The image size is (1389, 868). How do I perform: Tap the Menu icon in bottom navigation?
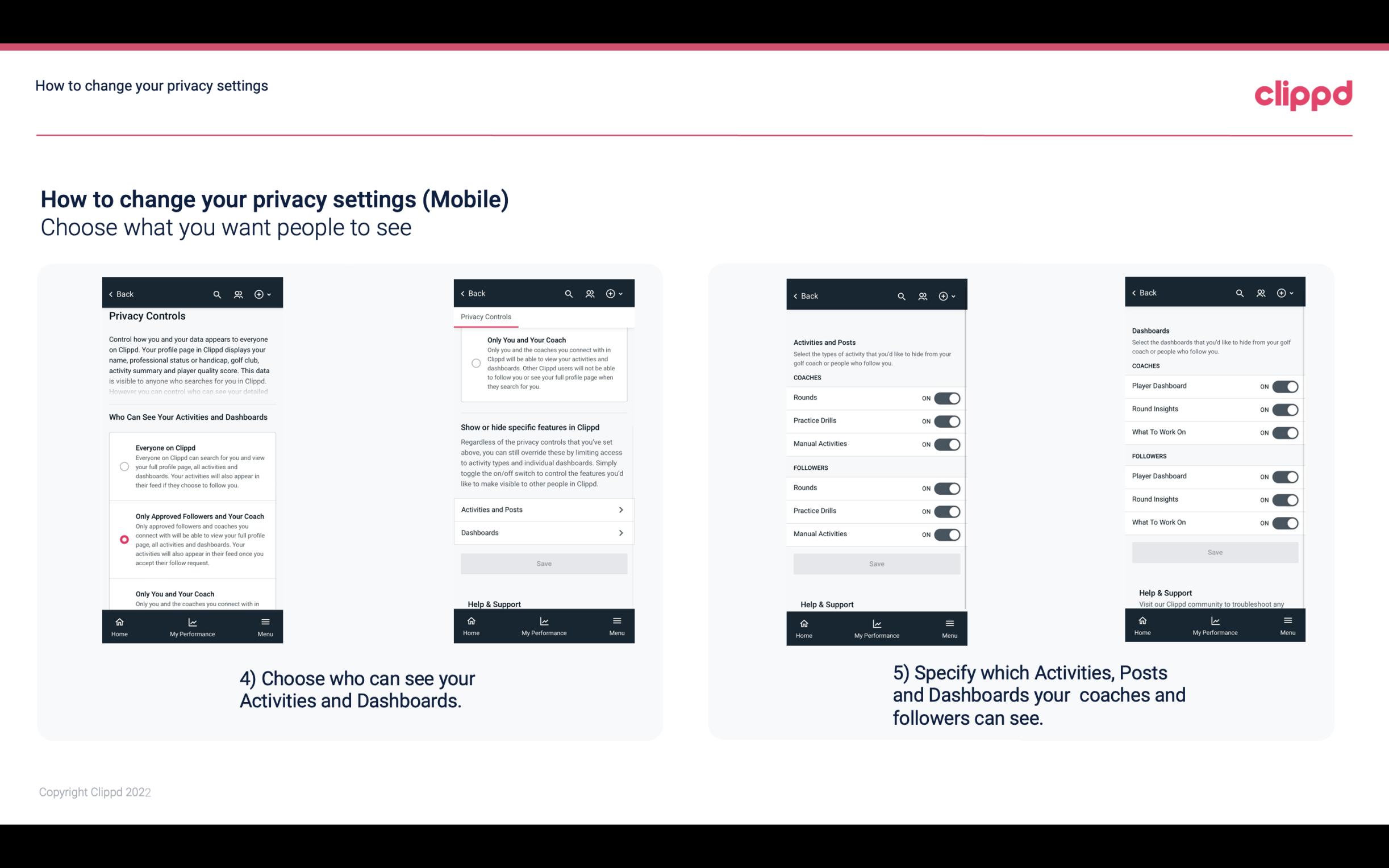click(264, 621)
